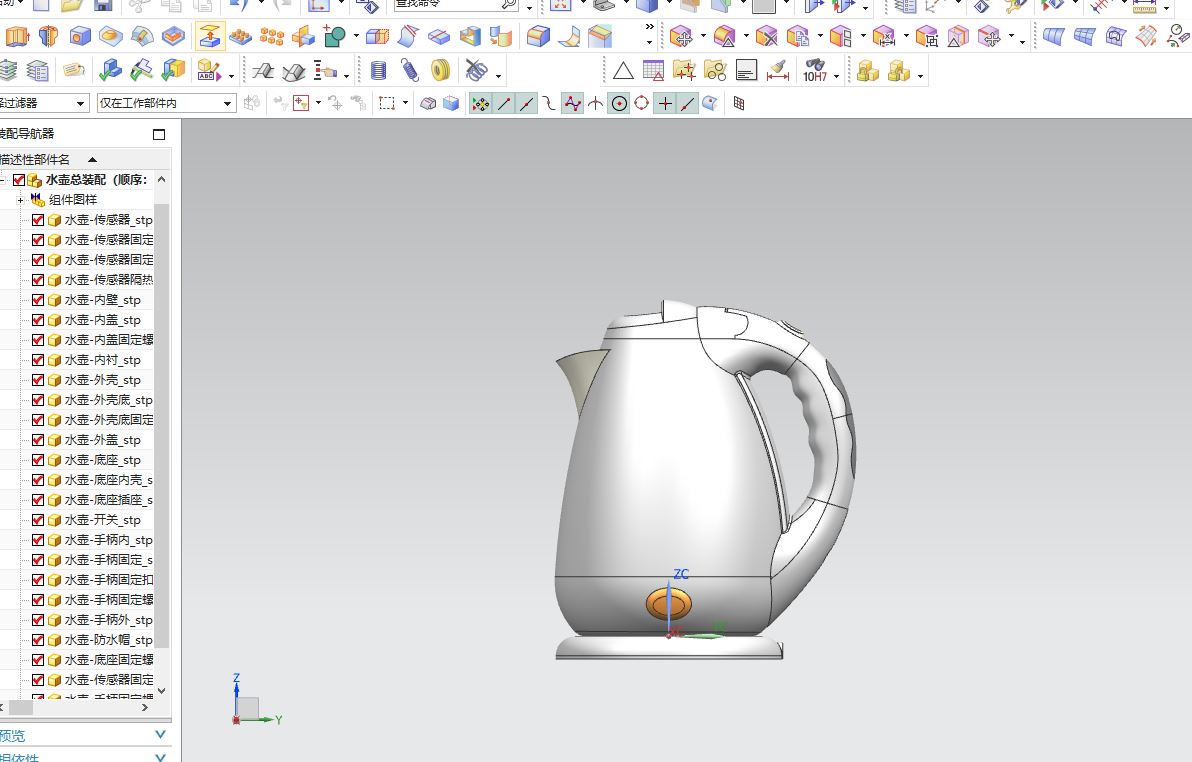The image size is (1192, 762).
Task: Click the navigator horizontal scrollbar right arrow
Action: pyautogui.click(x=145, y=707)
